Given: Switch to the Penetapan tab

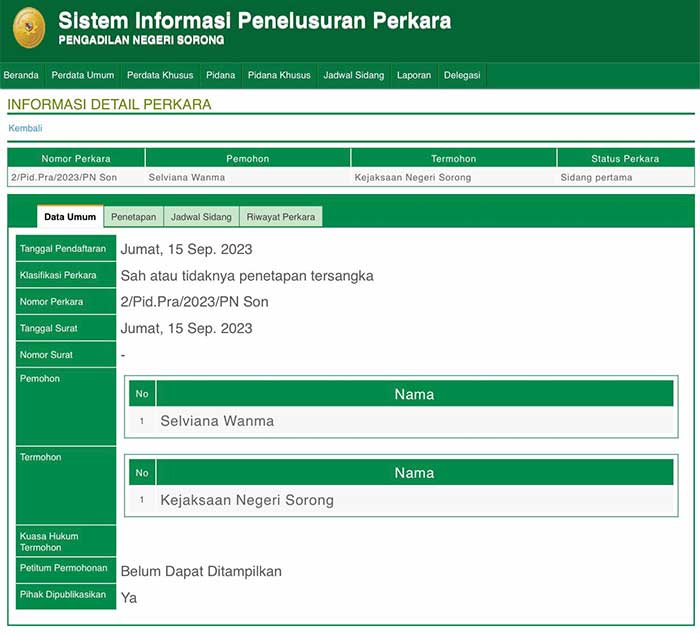Looking at the screenshot, I should pyautogui.click(x=133, y=217).
